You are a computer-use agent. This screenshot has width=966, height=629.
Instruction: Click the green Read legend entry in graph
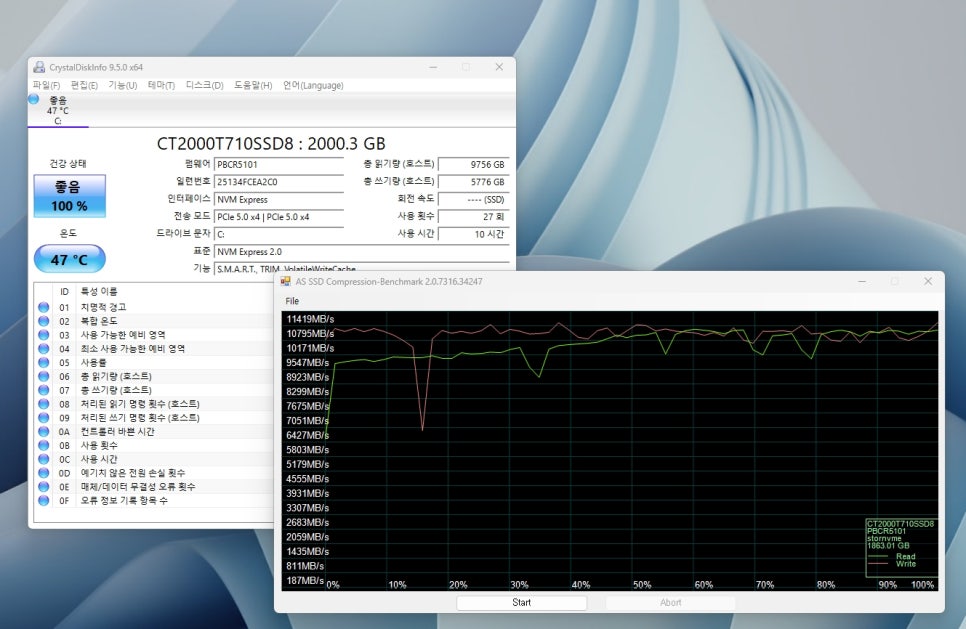[892, 556]
